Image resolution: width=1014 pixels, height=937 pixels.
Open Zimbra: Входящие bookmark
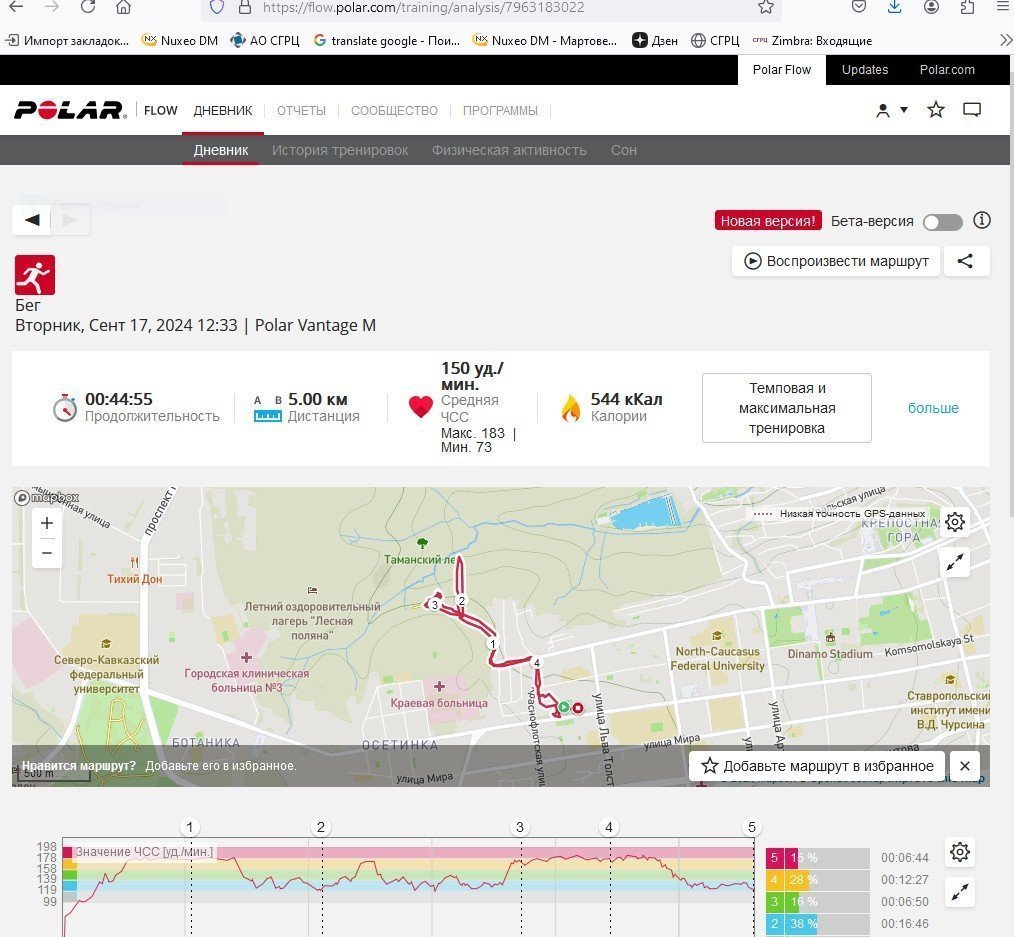coord(812,40)
